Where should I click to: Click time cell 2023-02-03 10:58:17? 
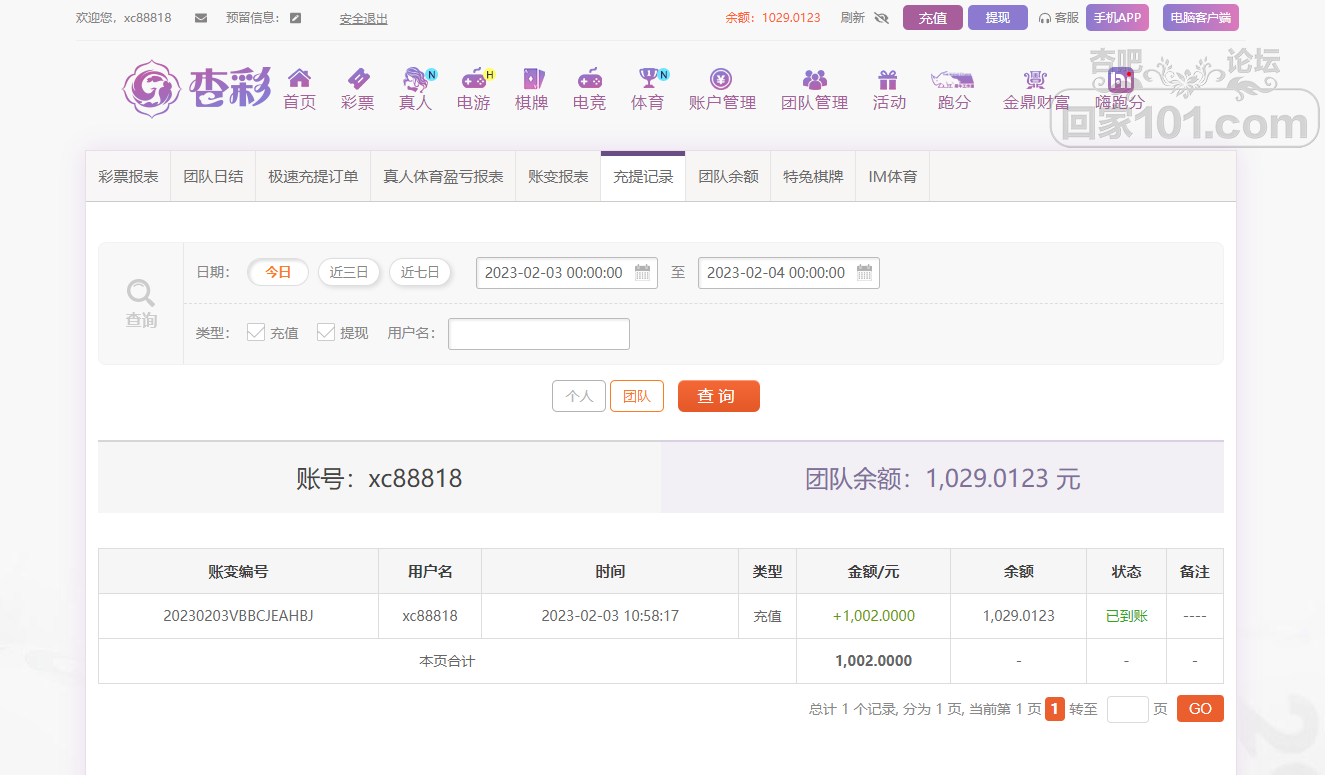(x=610, y=616)
